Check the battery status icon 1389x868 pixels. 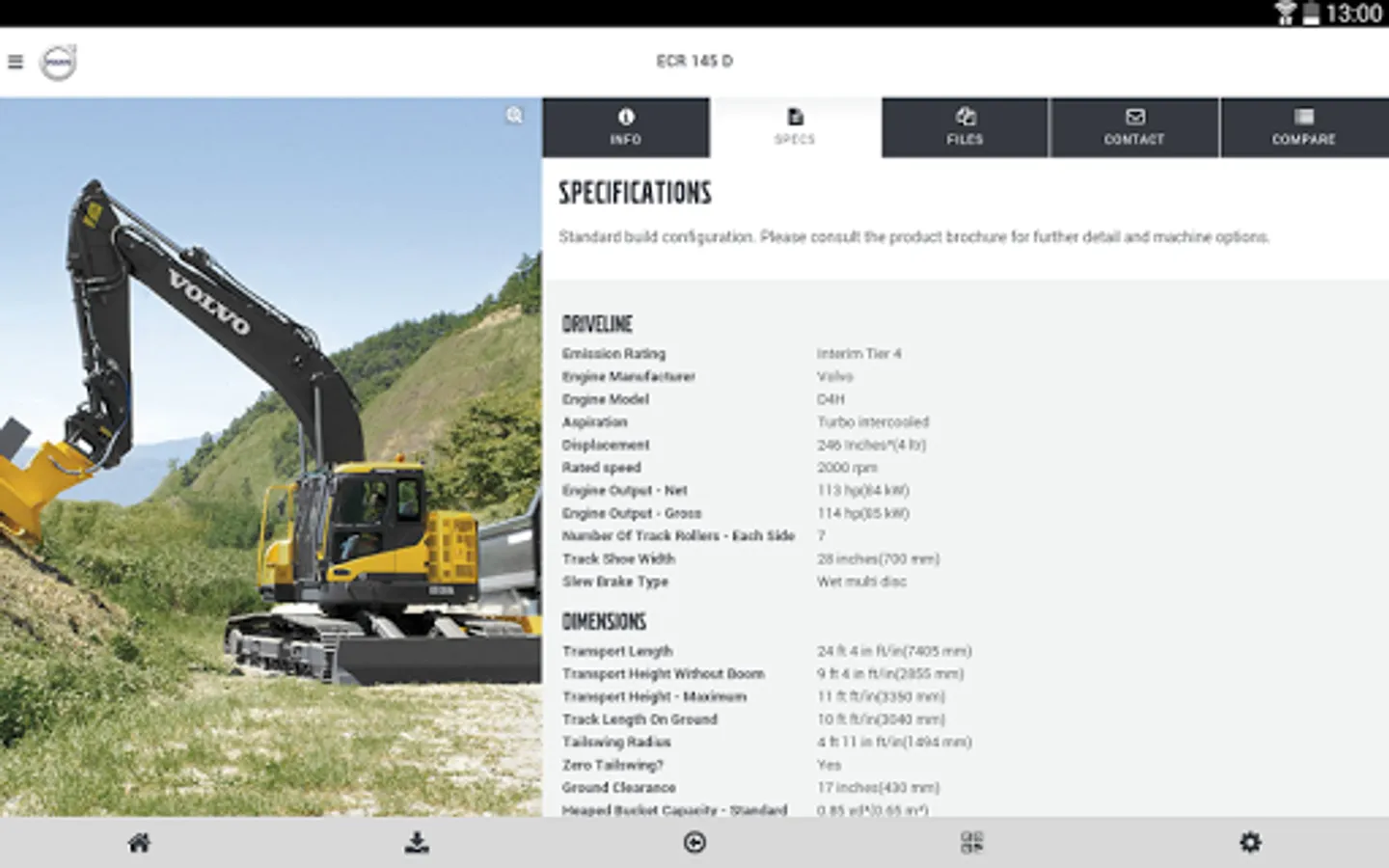point(1310,13)
